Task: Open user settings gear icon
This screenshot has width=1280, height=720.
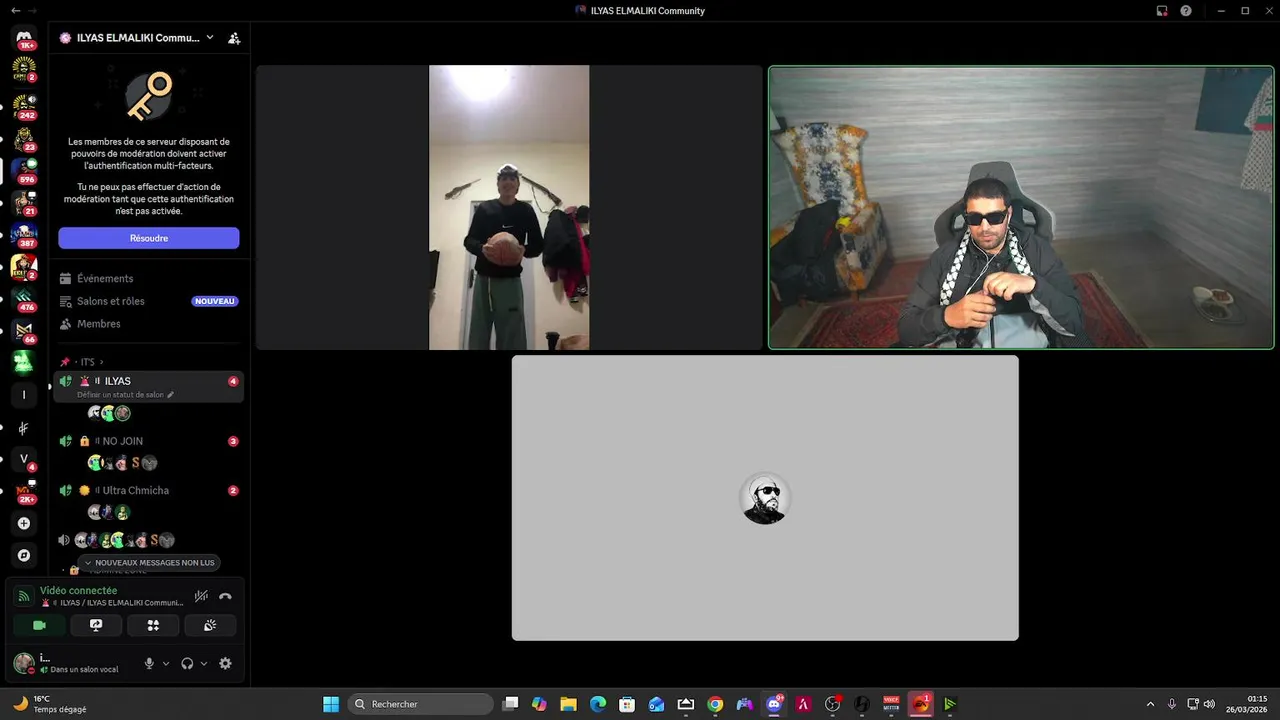Action: pos(225,663)
